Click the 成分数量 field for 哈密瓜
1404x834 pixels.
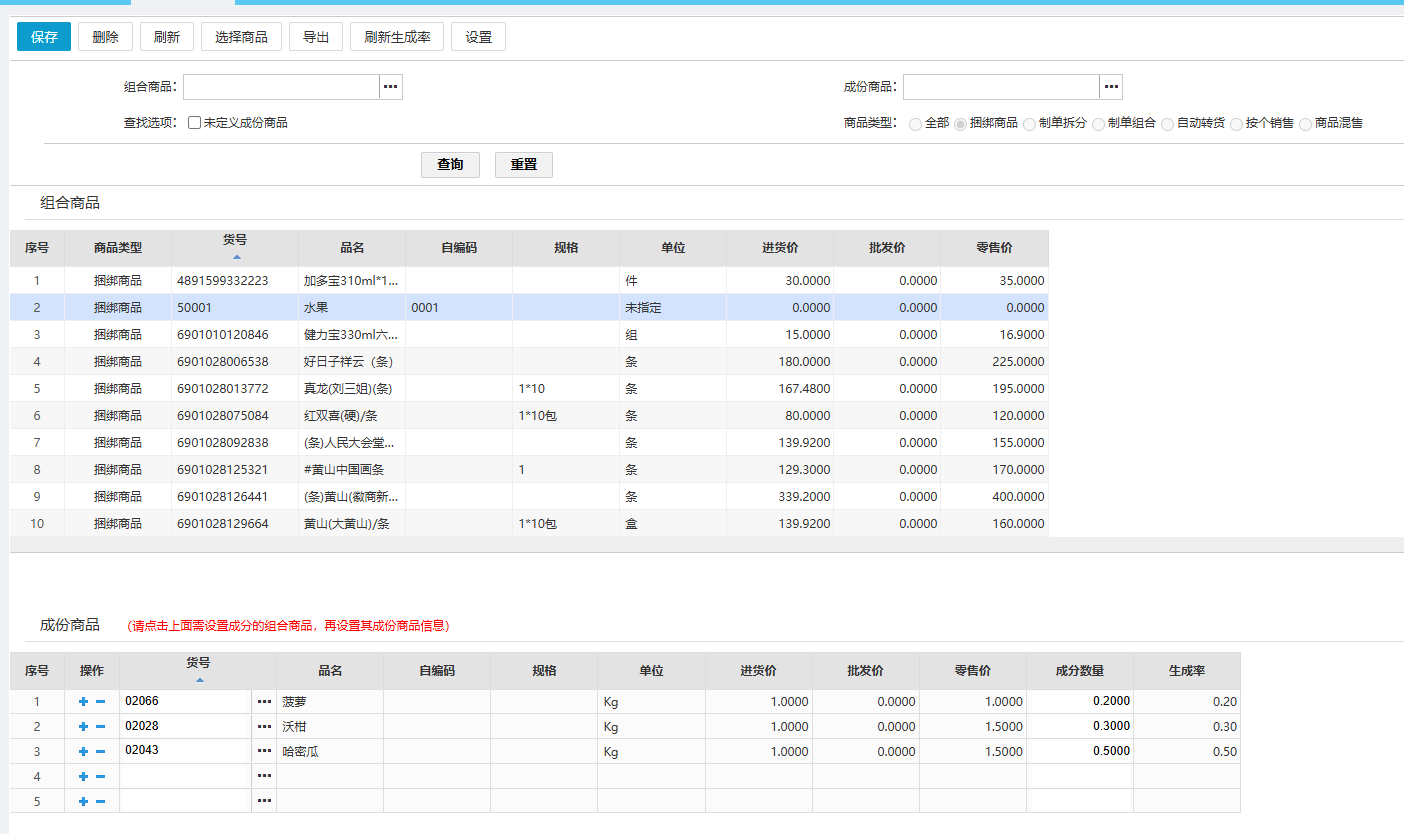[x=1080, y=752]
